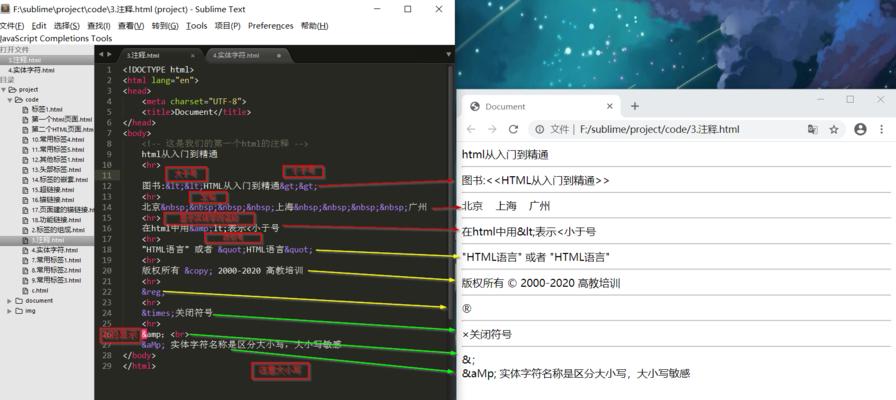Open 13.头部标签.html in sidebar

click(57, 170)
